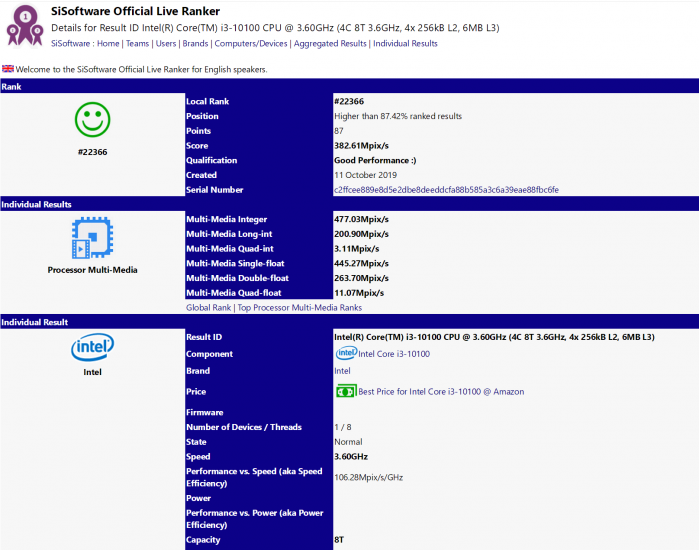Click the serial number hash link
Viewport: 700px width, 550px height.
coord(446,190)
